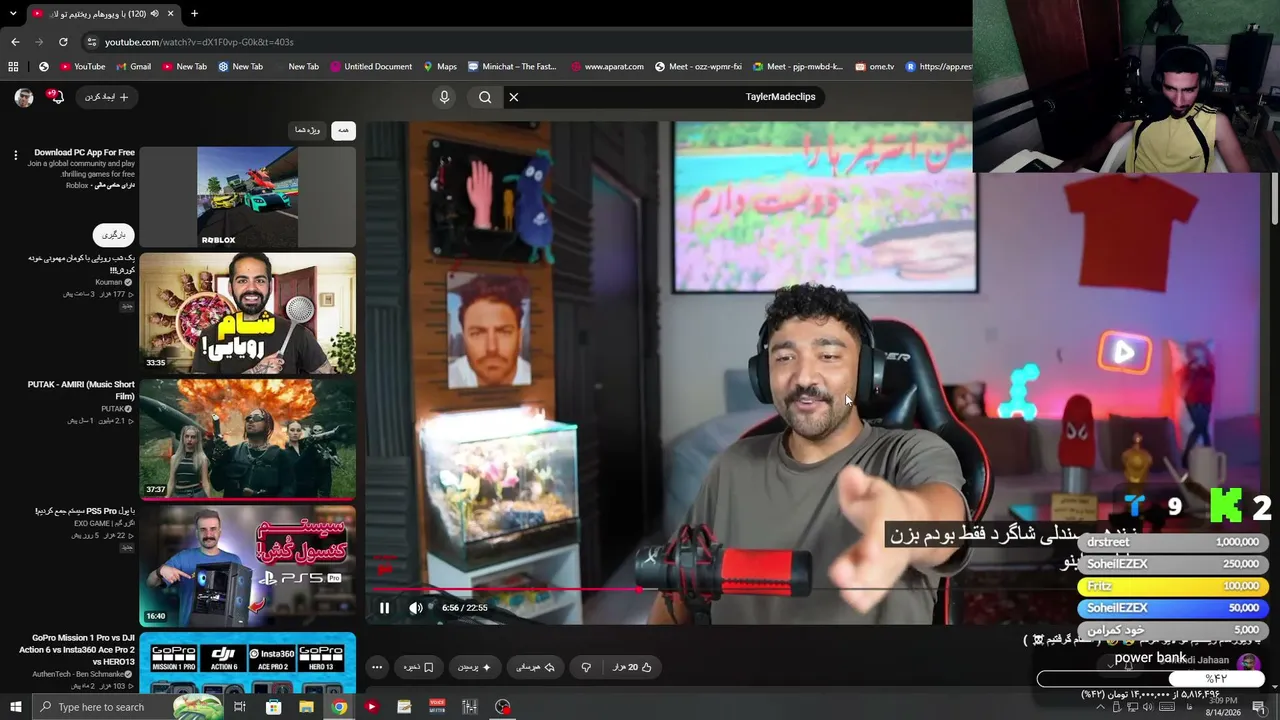Open the Minichat bookmark

(x=512, y=67)
